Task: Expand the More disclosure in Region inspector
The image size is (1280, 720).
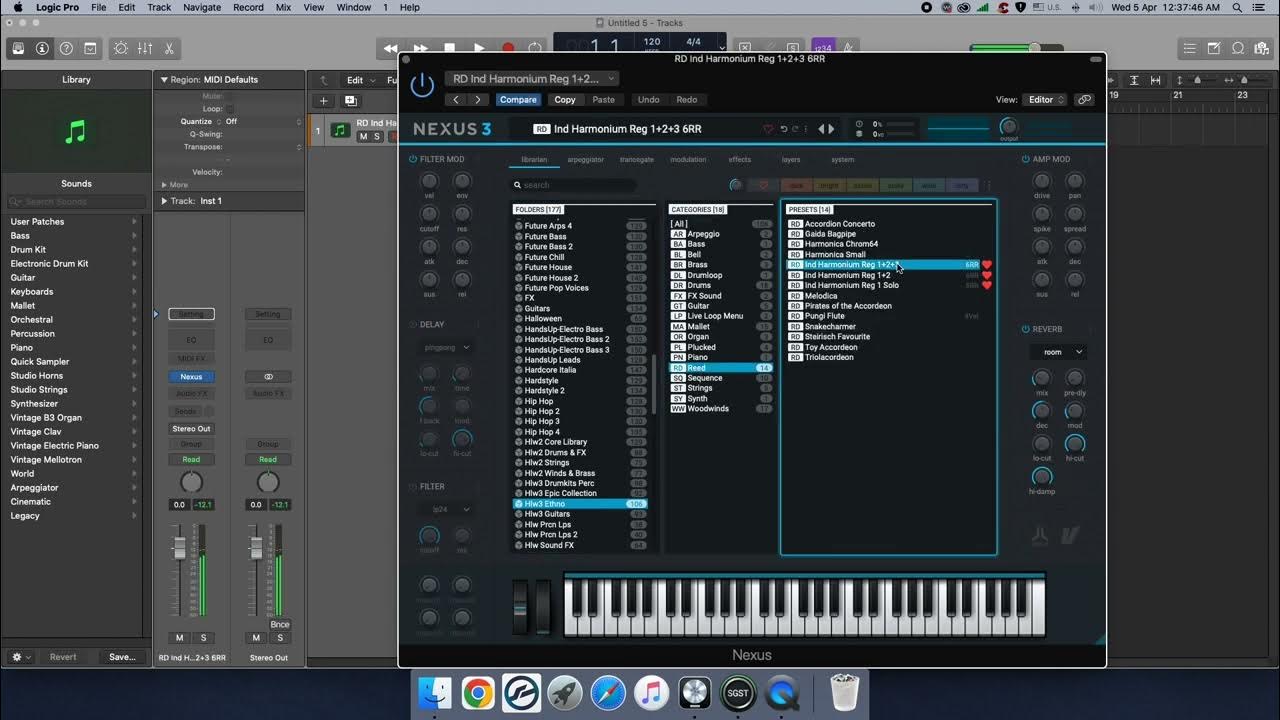Action: tap(164, 185)
